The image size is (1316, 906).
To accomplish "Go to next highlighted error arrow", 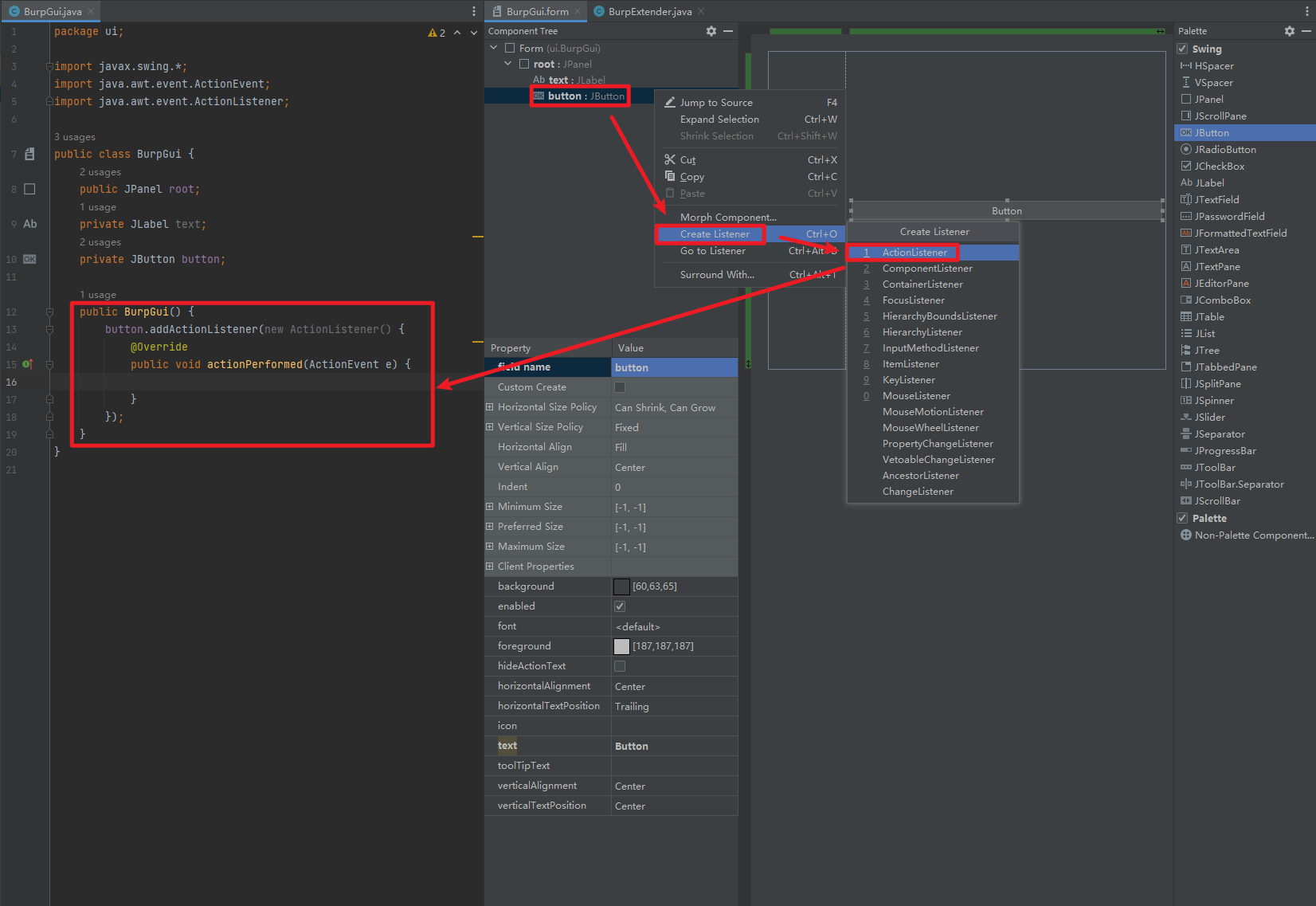I will [474, 33].
